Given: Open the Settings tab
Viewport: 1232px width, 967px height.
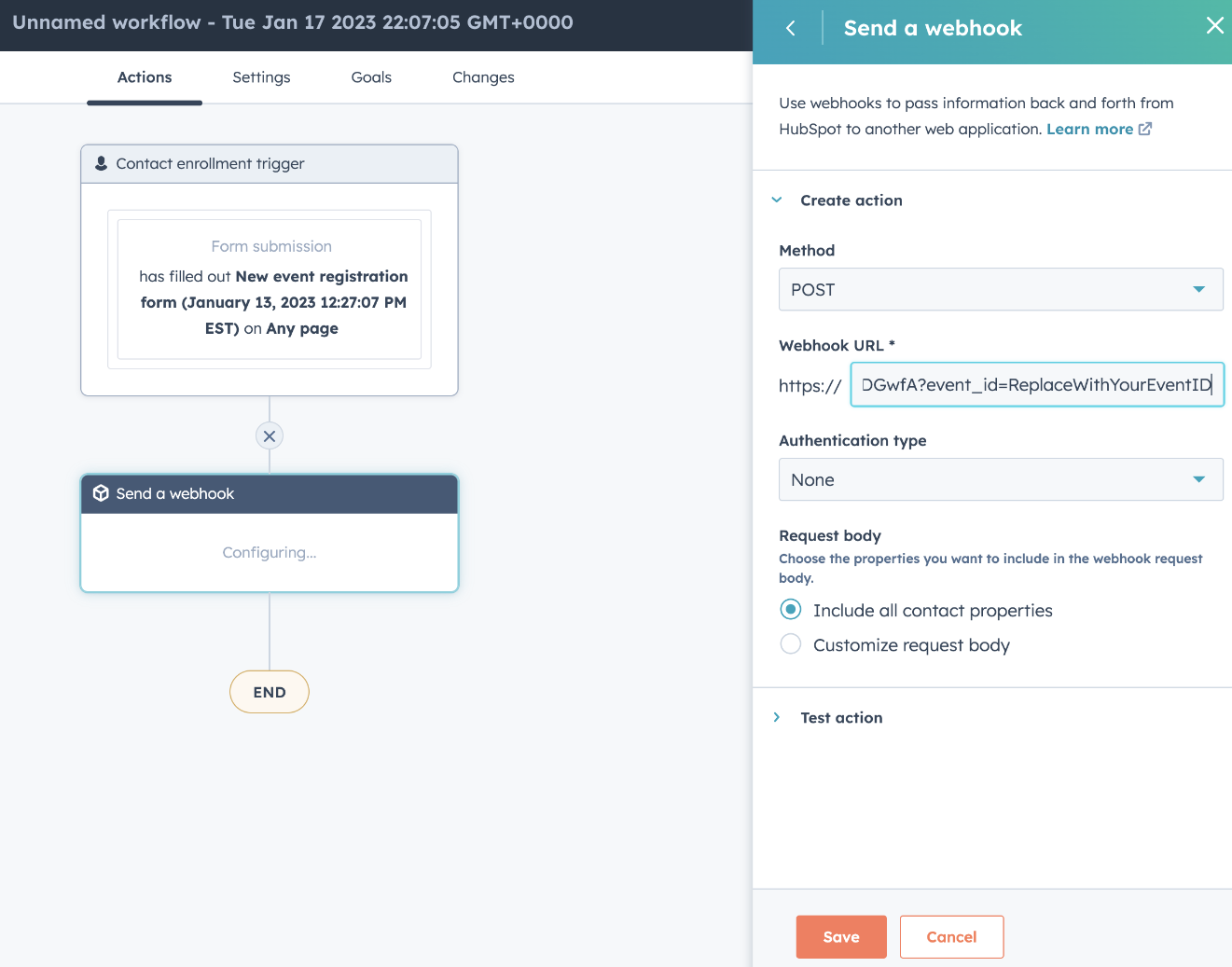Looking at the screenshot, I should pos(261,77).
